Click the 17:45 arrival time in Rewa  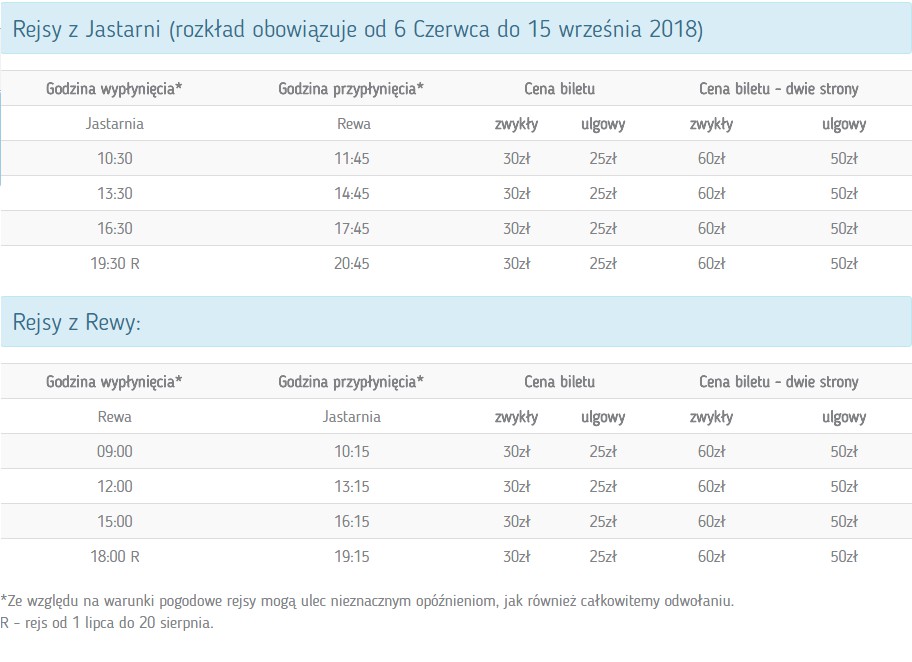coord(352,229)
